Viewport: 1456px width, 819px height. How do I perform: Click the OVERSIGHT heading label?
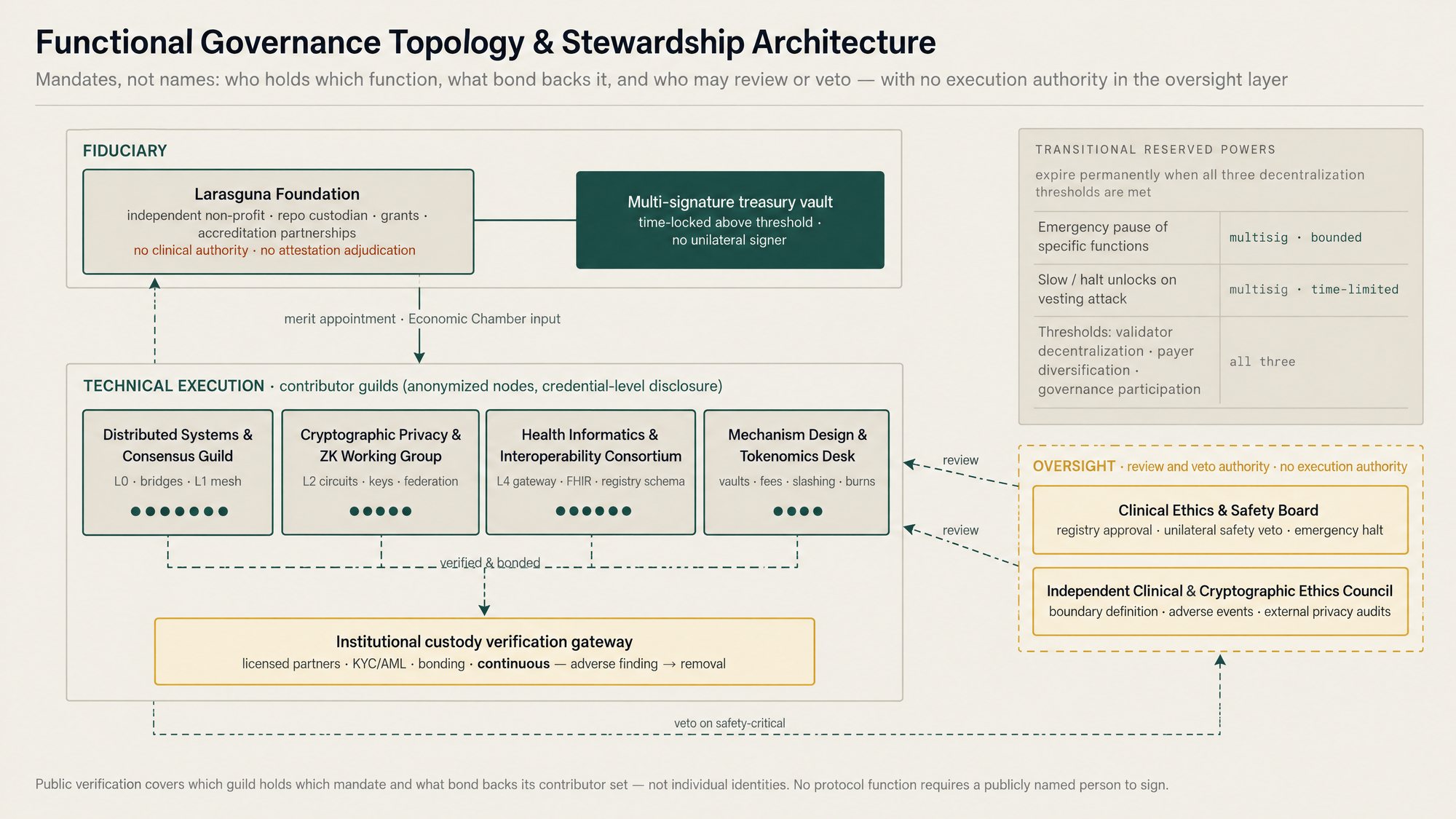[1074, 466]
